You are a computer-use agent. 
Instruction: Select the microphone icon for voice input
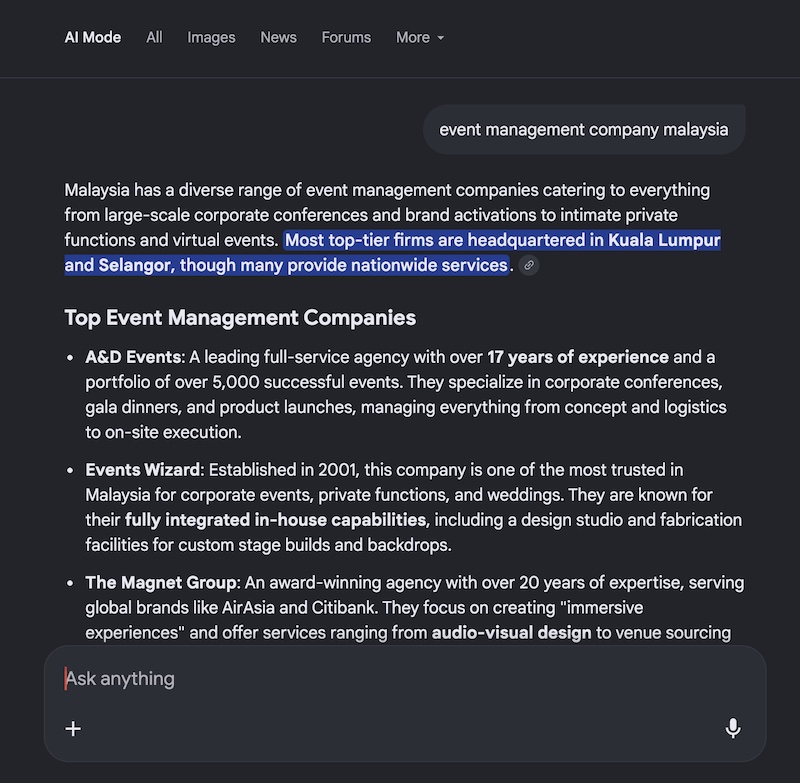(733, 728)
